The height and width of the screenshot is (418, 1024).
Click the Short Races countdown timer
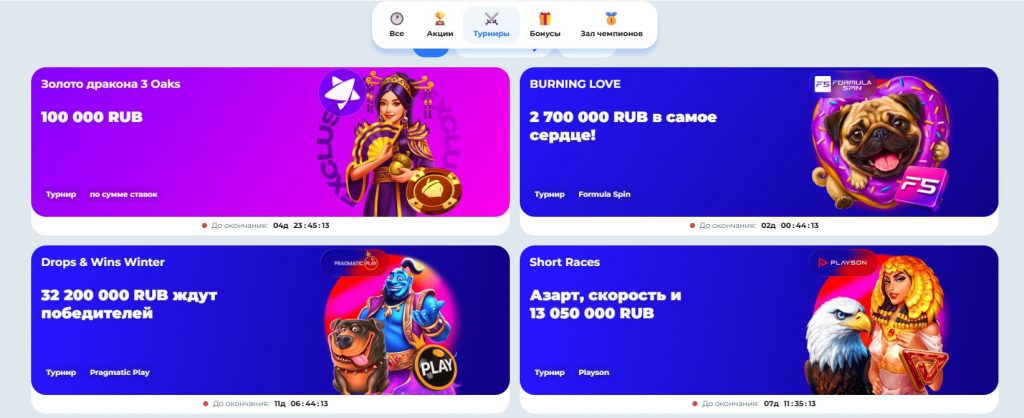tap(790, 404)
